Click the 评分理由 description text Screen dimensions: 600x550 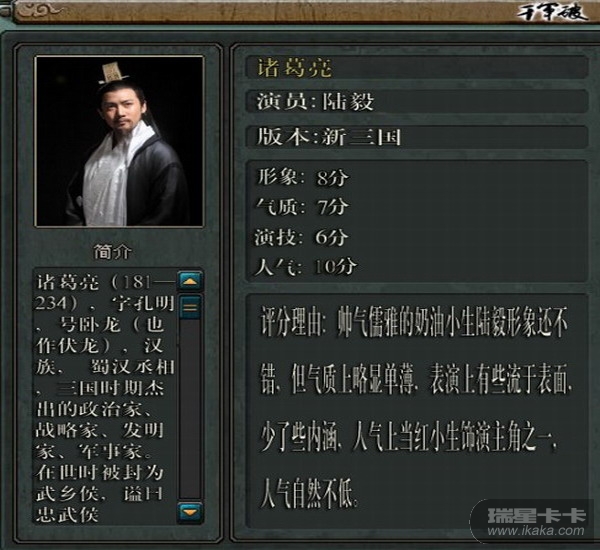416,408
